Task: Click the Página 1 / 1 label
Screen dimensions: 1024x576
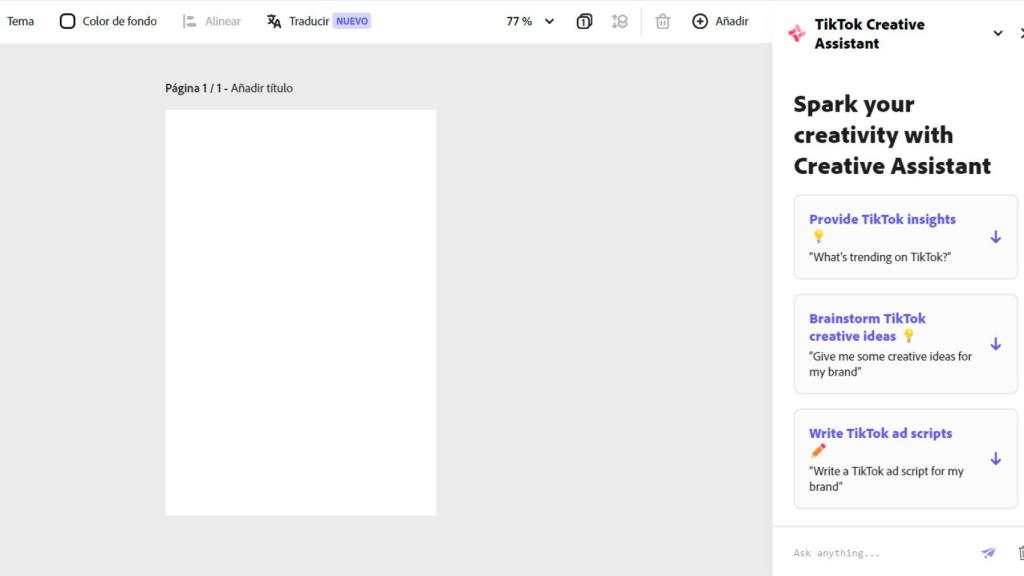Action: [193, 88]
